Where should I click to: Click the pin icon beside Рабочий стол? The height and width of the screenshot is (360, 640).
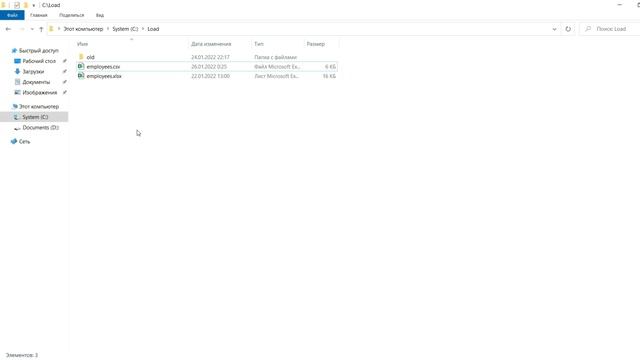(64, 61)
